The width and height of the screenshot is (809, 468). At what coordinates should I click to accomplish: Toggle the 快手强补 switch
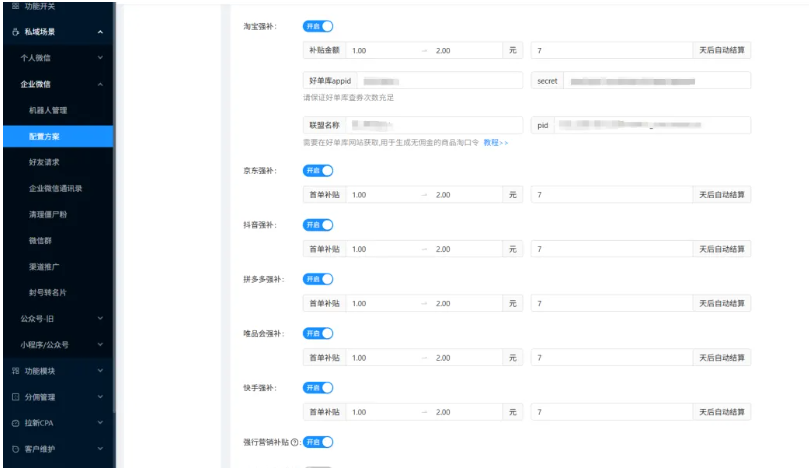point(317,387)
